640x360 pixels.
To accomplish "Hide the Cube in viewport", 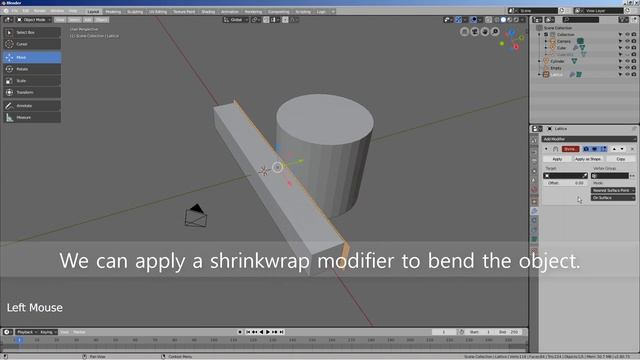I will pos(627,48).
